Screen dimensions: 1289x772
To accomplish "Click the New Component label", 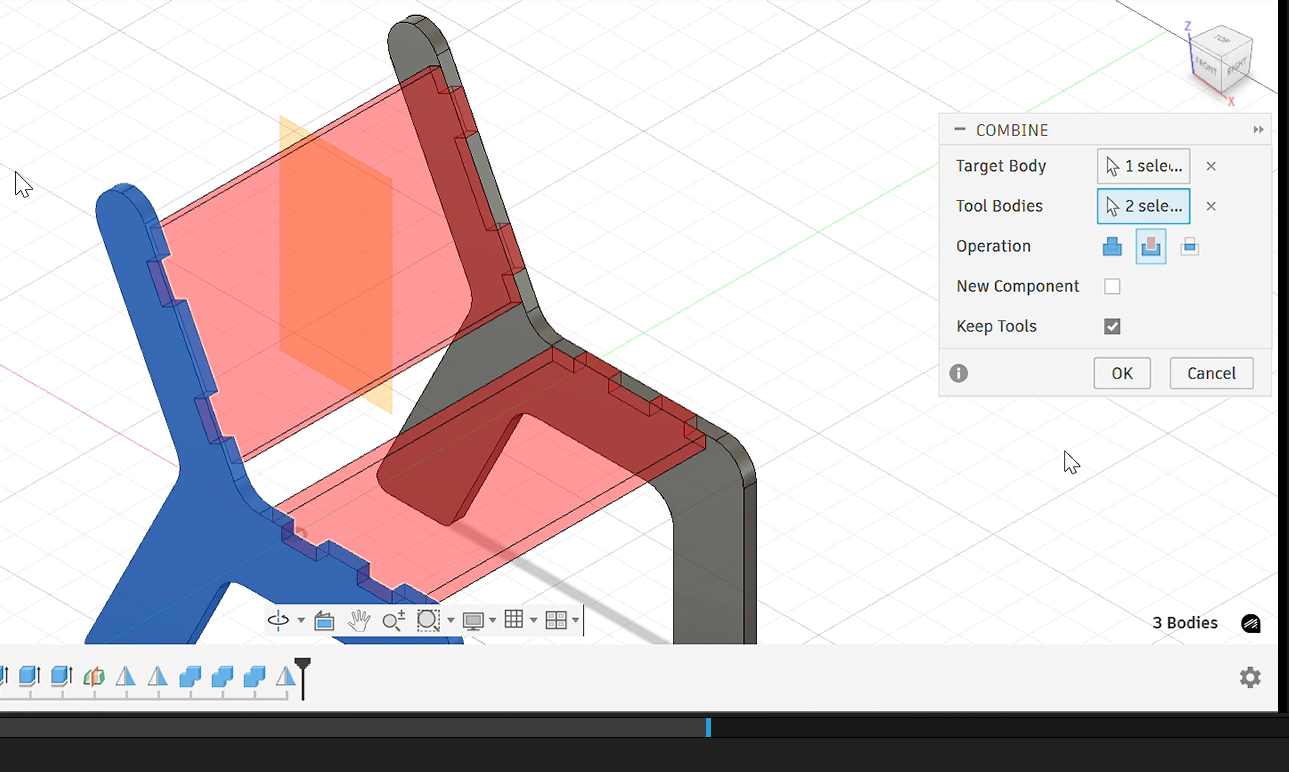I will pos(1017,286).
